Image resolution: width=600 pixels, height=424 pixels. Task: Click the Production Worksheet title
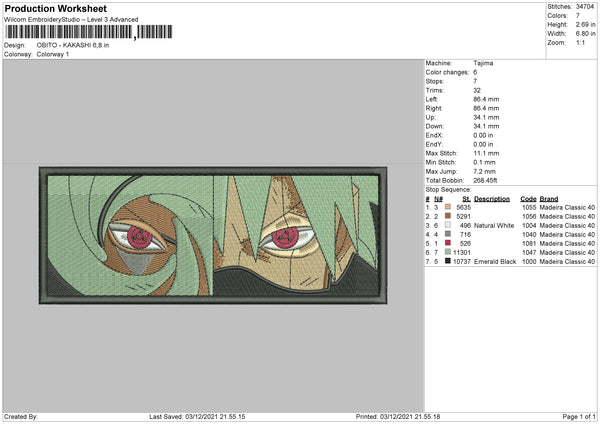pos(55,8)
